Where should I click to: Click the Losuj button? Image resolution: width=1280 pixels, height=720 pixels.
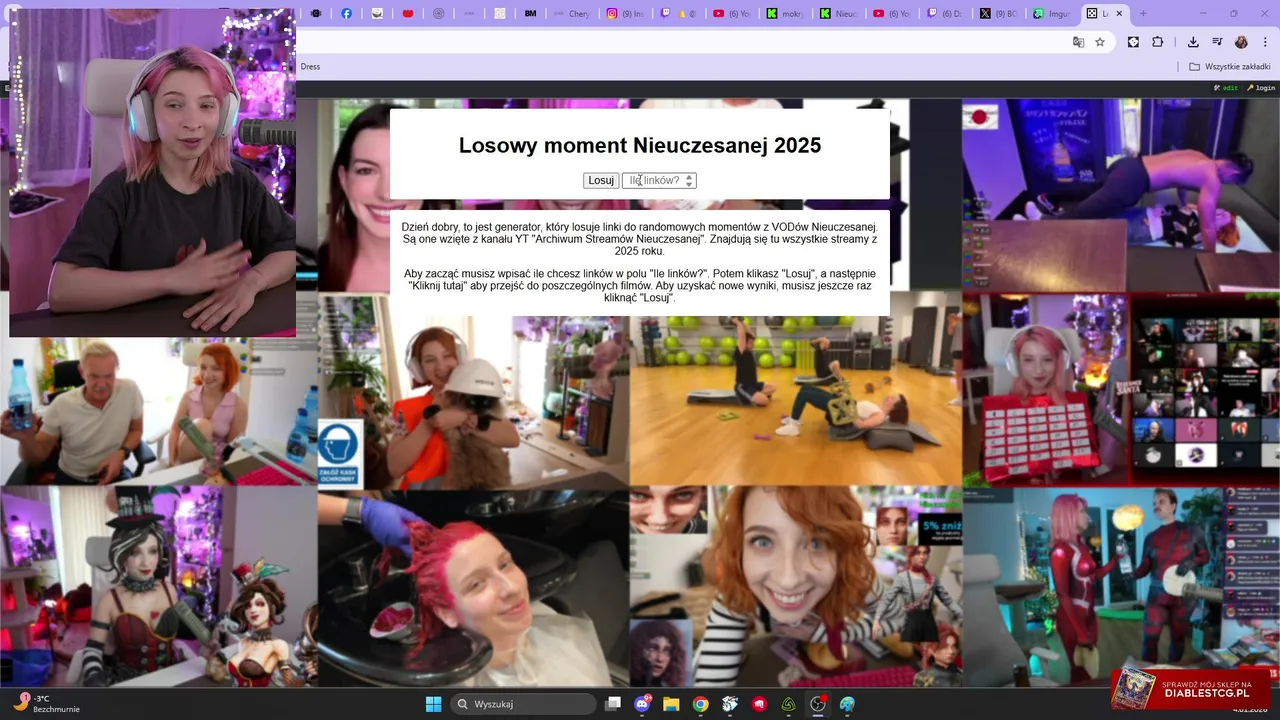pyautogui.click(x=601, y=181)
